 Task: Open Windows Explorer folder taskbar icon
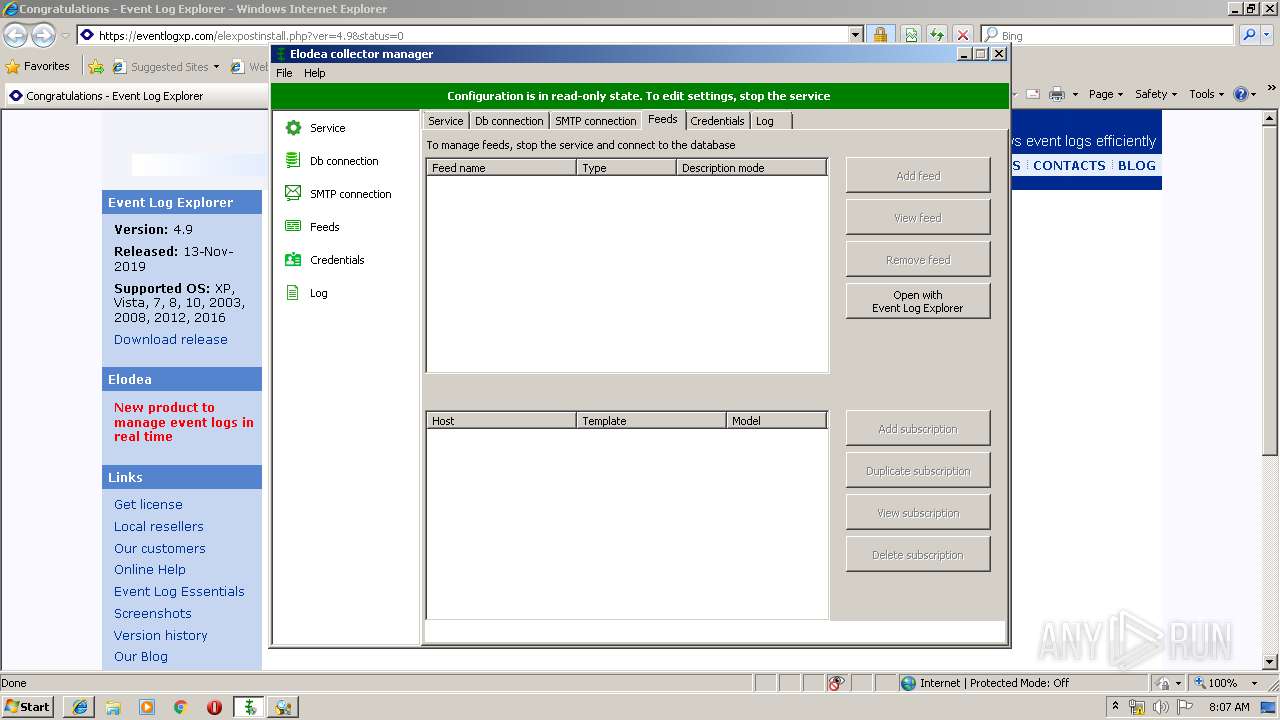click(x=113, y=707)
